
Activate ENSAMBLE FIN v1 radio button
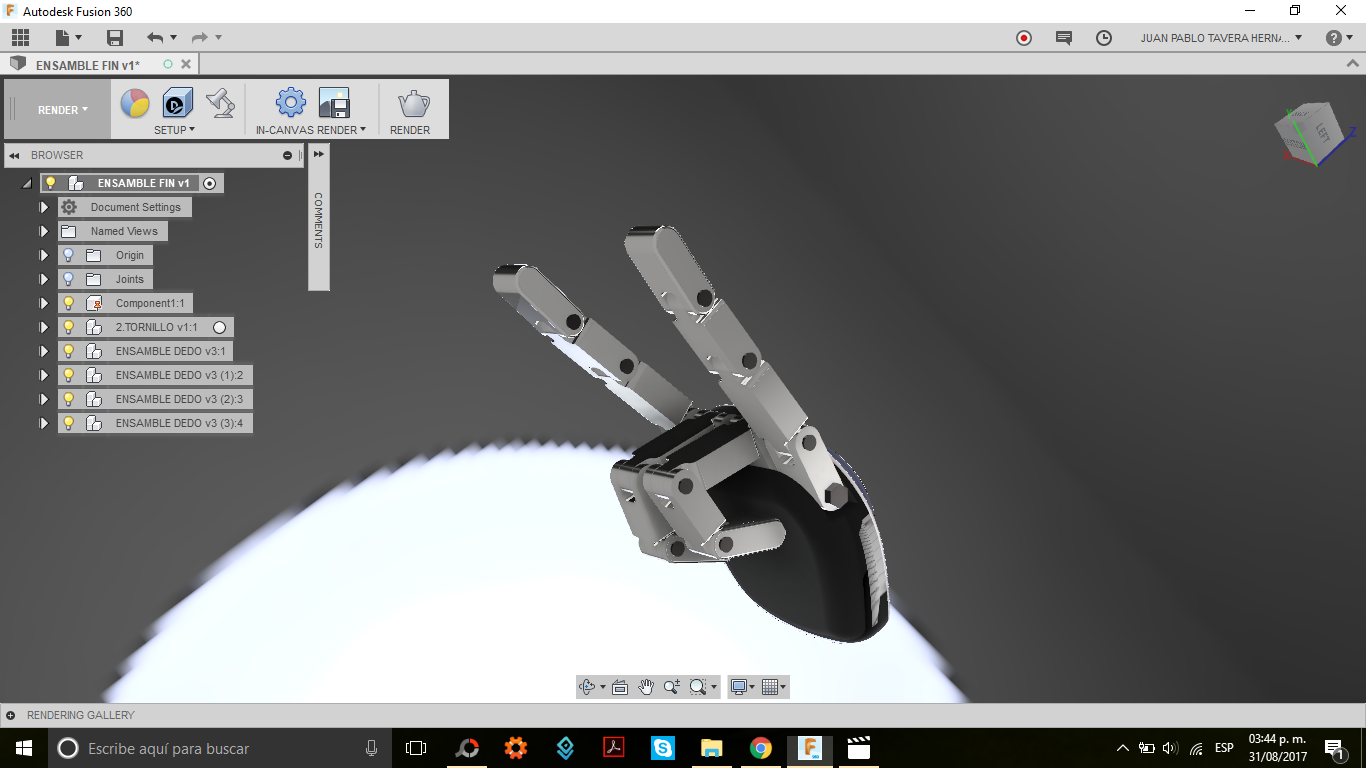(x=209, y=184)
